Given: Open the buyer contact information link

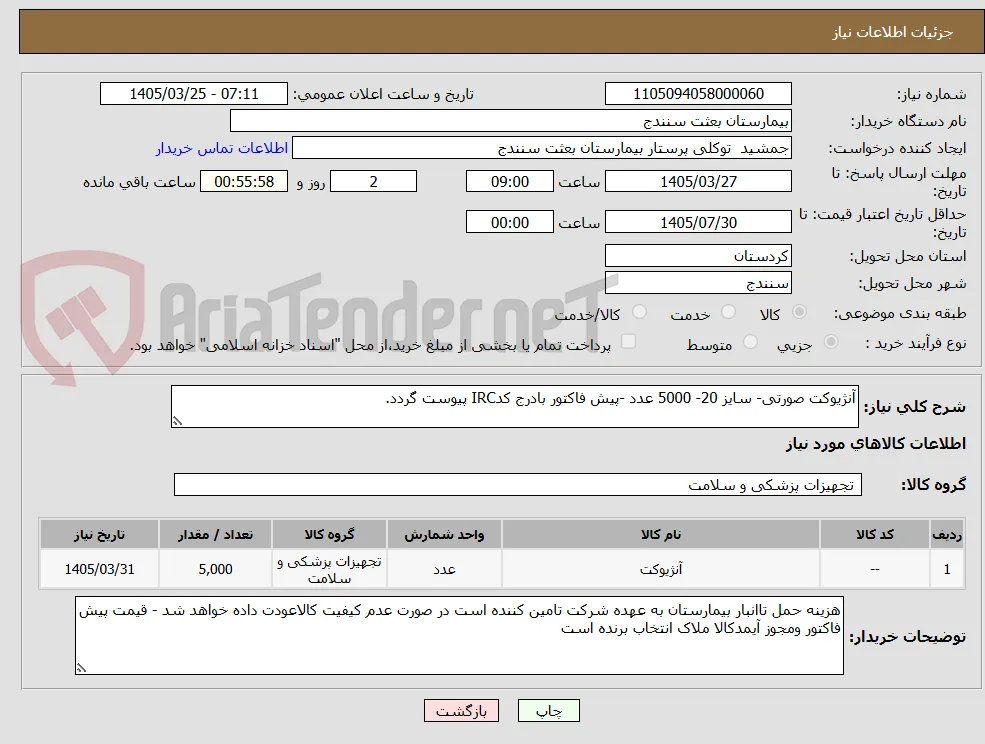Looking at the screenshot, I should (222, 148).
